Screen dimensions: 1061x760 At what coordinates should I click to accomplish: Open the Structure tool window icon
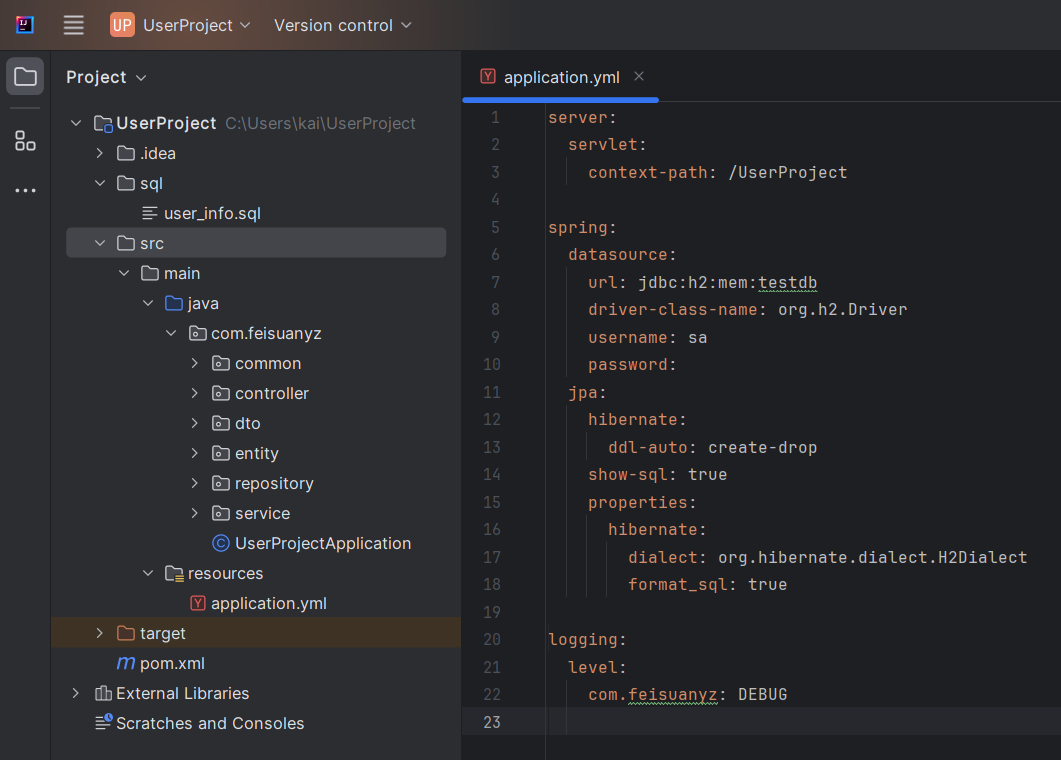tap(25, 141)
